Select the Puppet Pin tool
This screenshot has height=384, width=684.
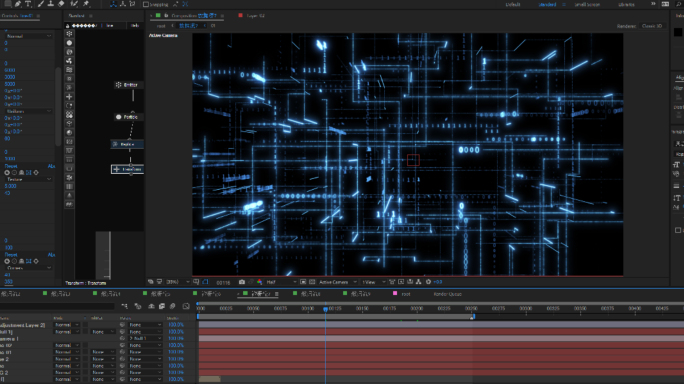(86, 3)
